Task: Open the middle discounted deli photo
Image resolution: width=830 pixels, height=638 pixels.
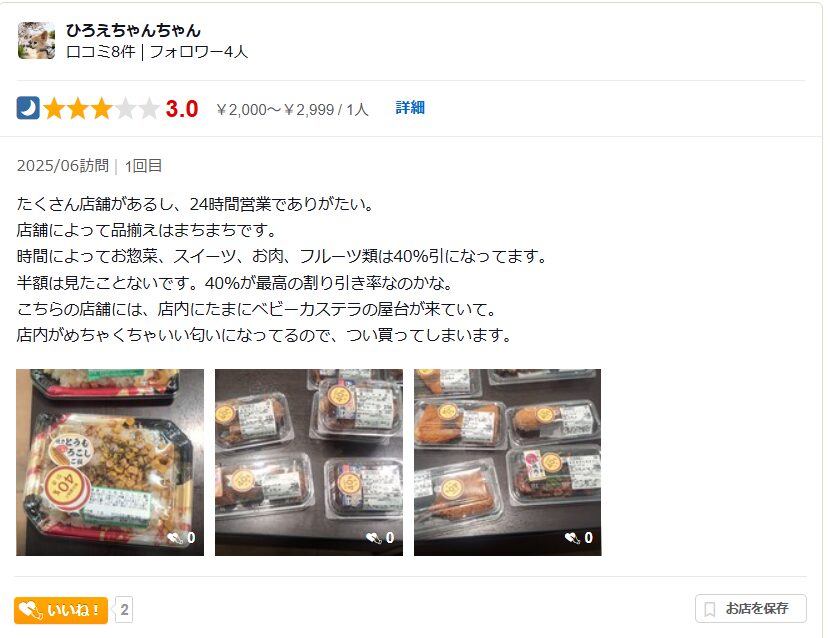Action: pyautogui.click(x=309, y=462)
